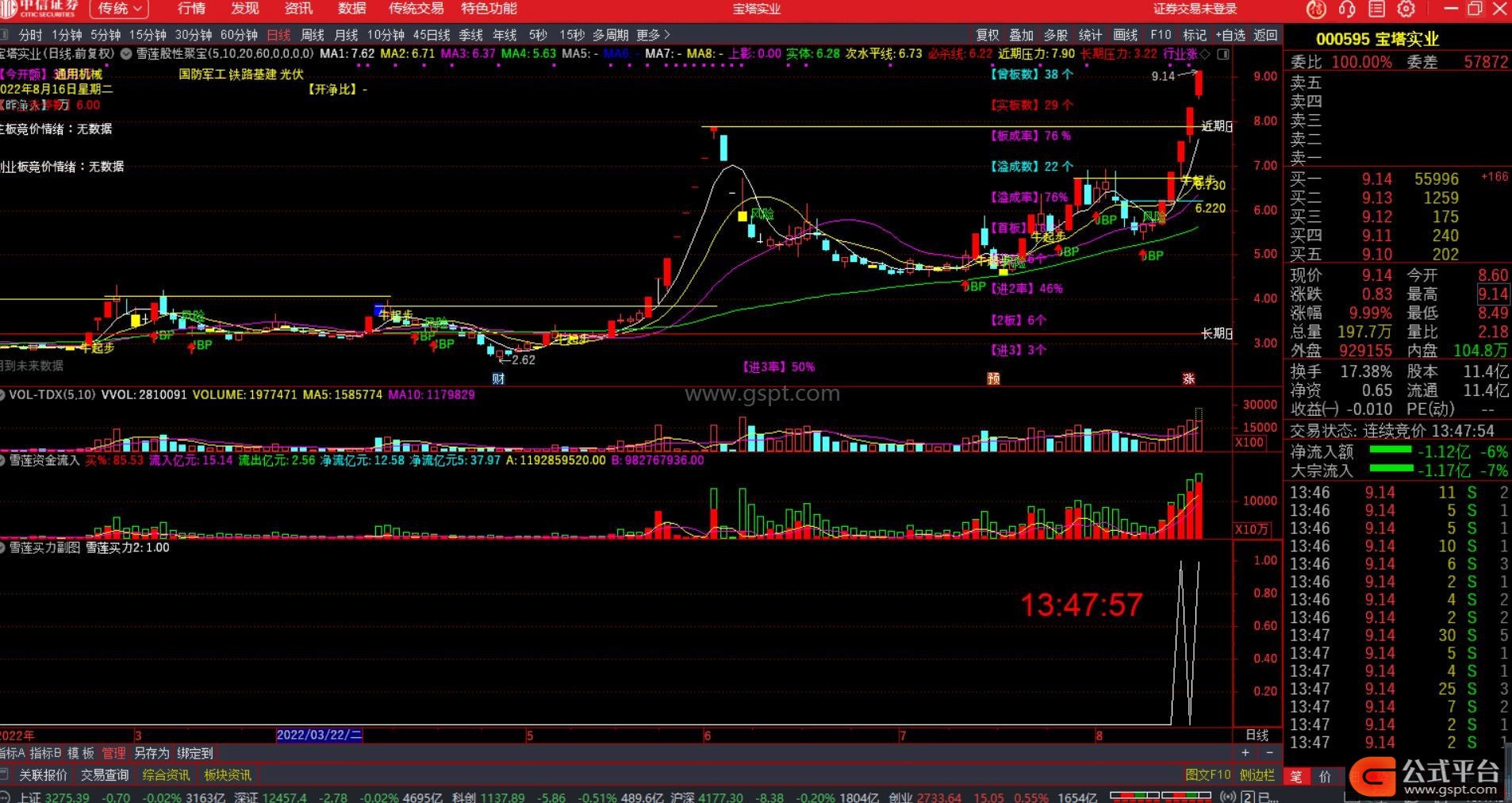Open settings gear icon
The width and height of the screenshot is (1512, 803).
click(x=1406, y=9)
